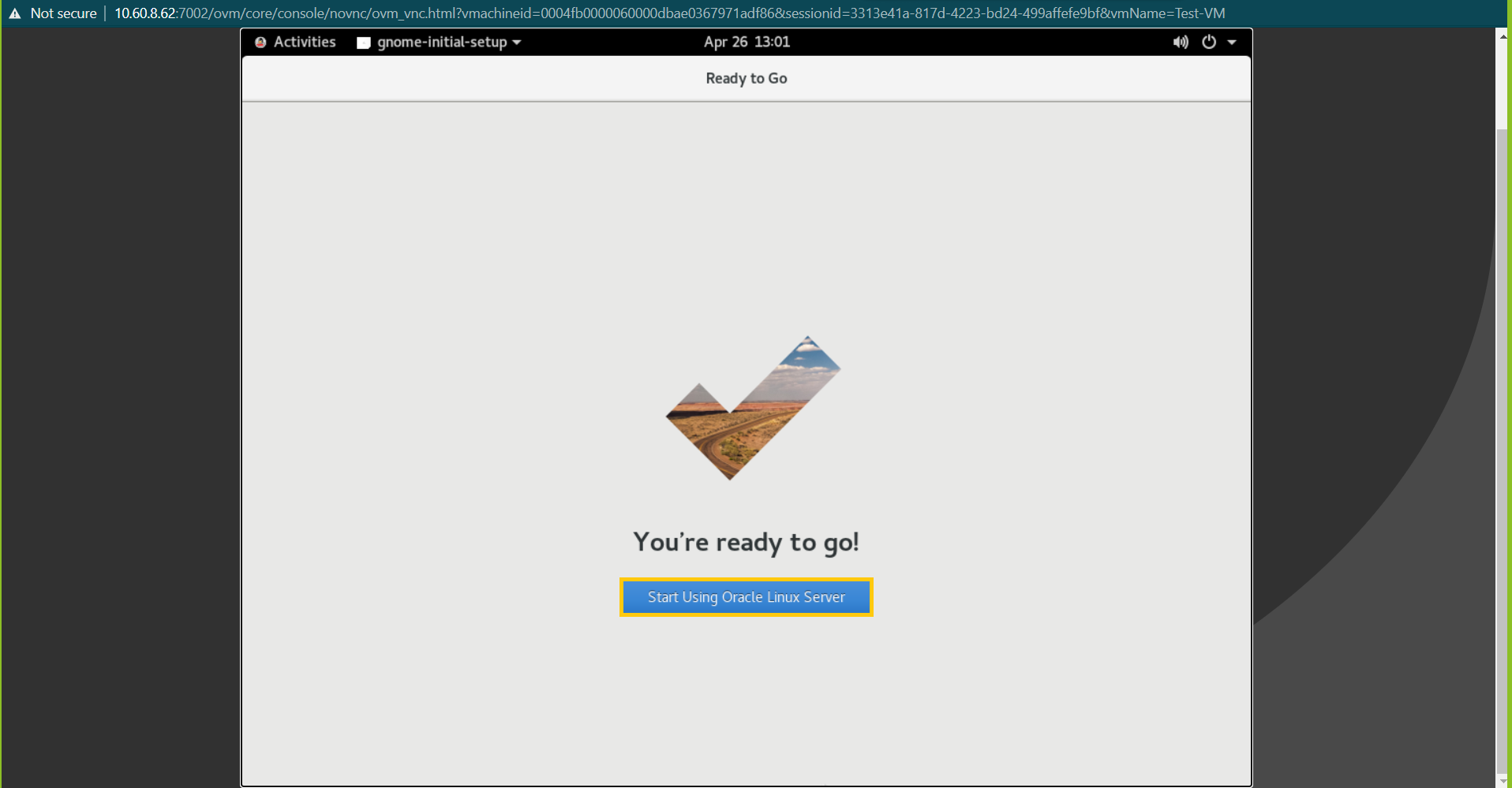
Task: Click the browser vertical scrollbar
Action: click(x=1503, y=450)
